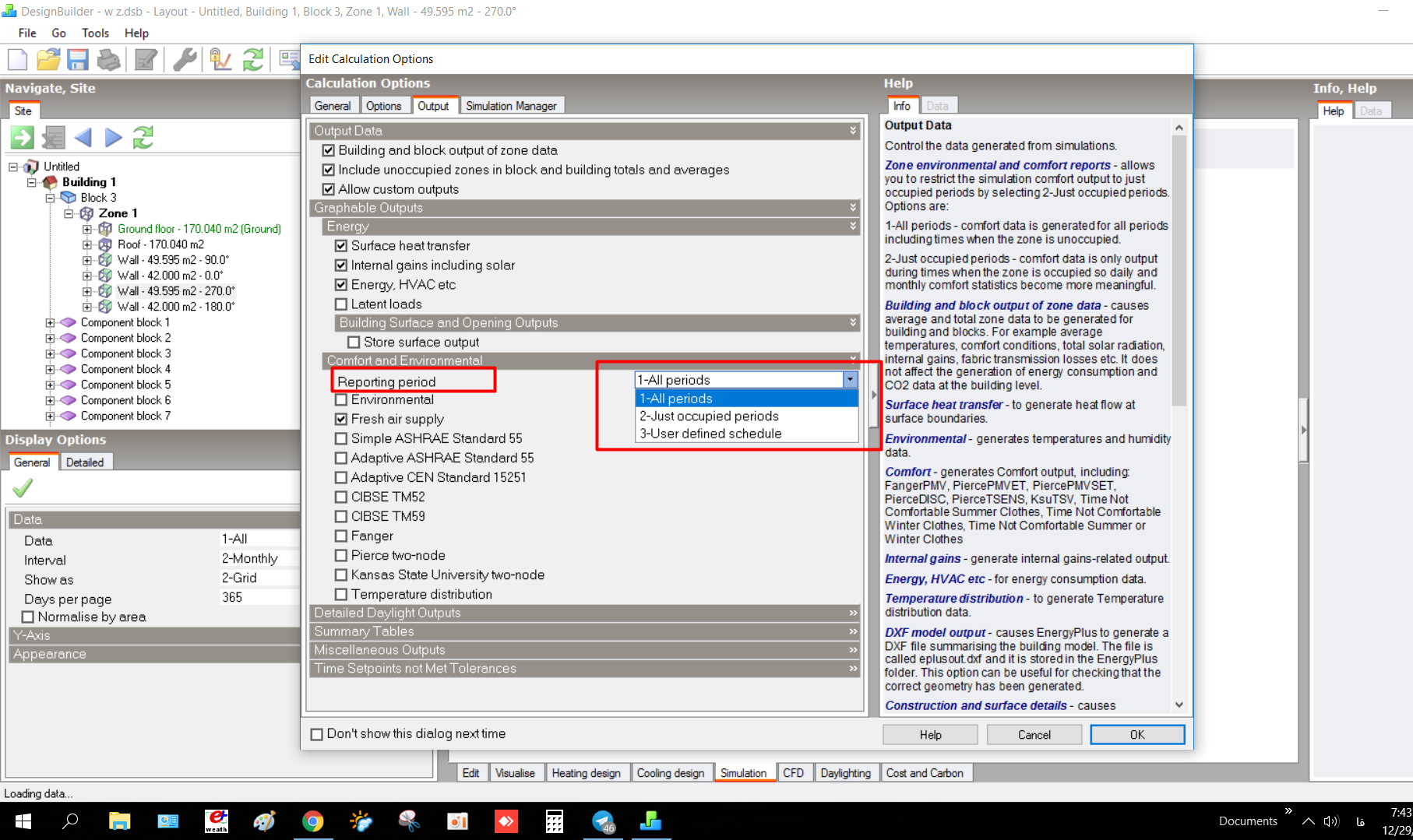Refresh the navigator tree with green arrows
1413x840 pixels.
[143, 138]
